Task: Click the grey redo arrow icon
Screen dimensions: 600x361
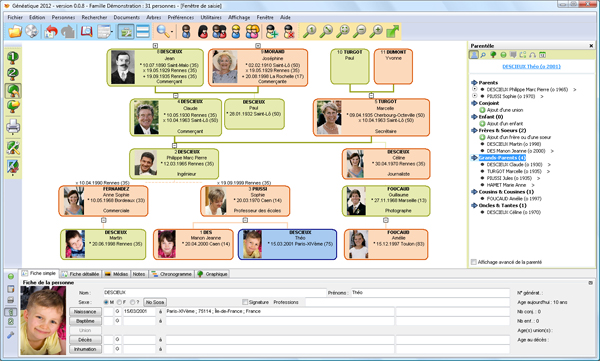Action: [68, 31]
